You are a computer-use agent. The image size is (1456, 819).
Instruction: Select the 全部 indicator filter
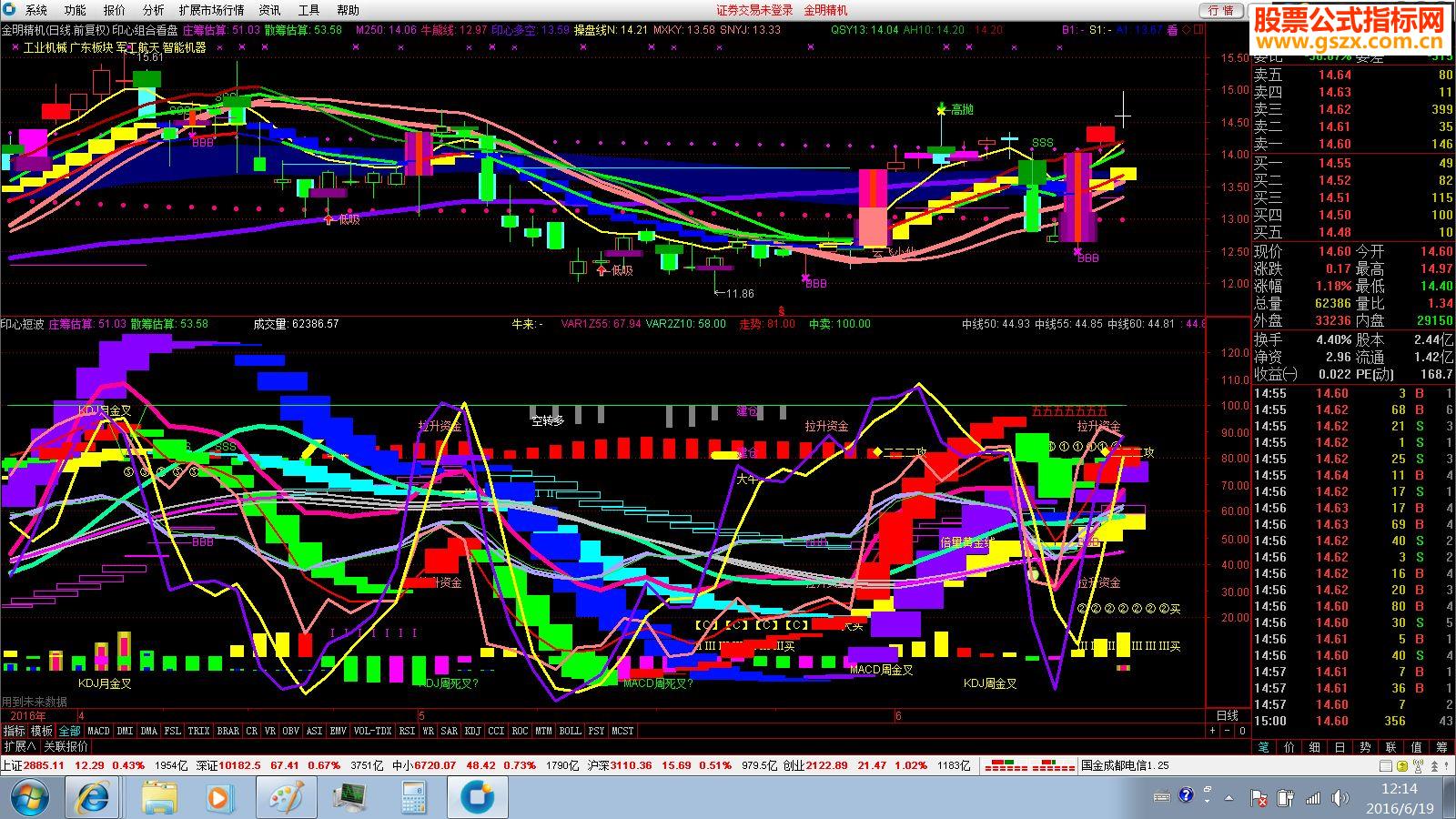[x=70, y=731]
